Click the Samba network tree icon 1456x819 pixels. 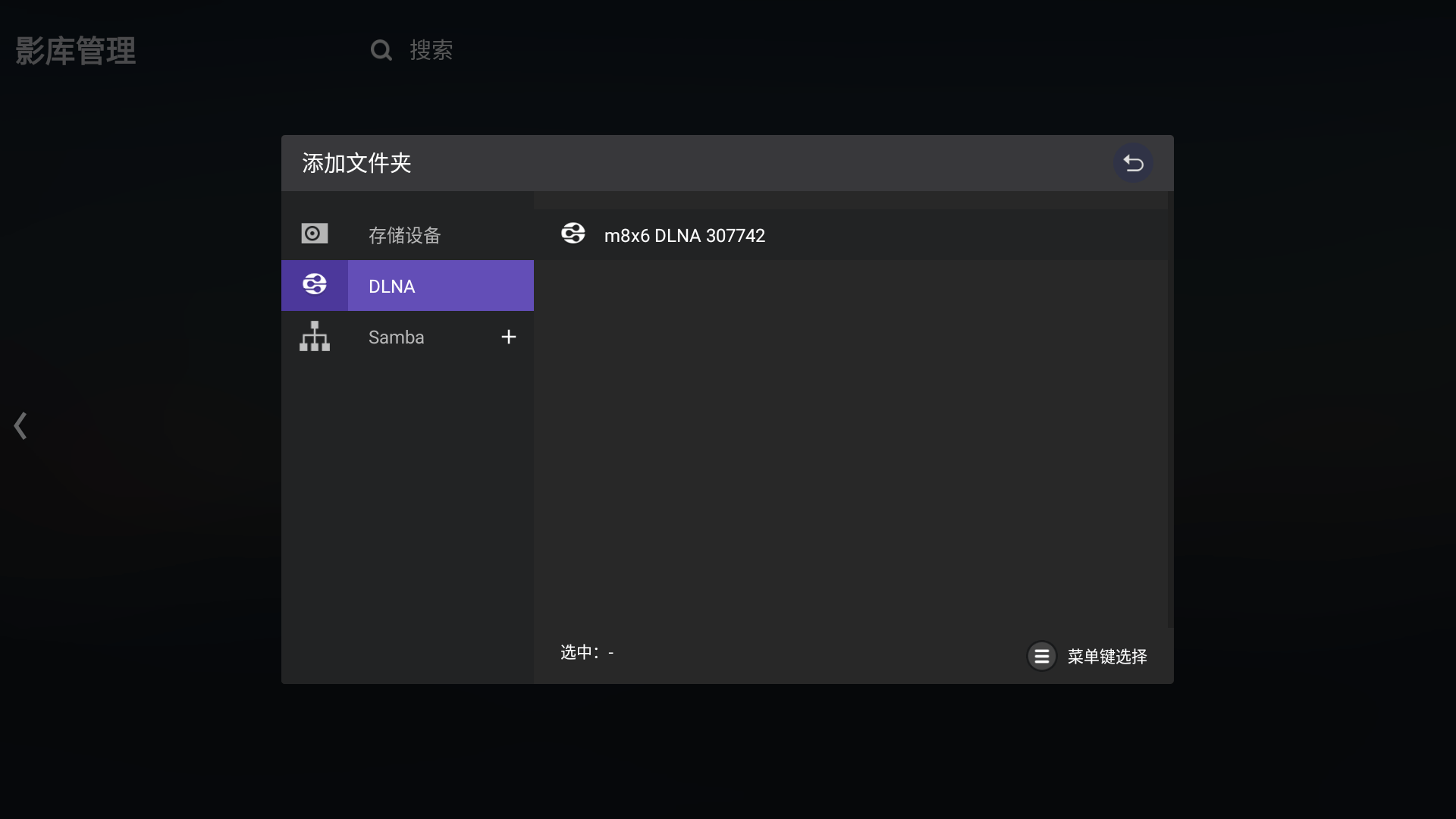point(314,336)
